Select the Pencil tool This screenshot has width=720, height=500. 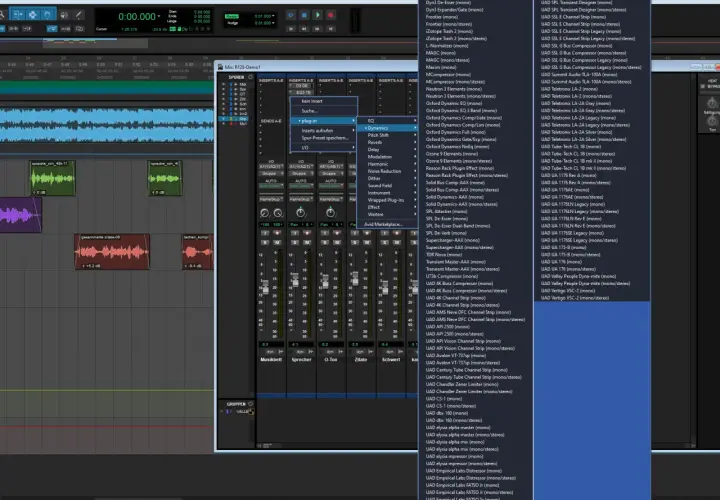79,15
